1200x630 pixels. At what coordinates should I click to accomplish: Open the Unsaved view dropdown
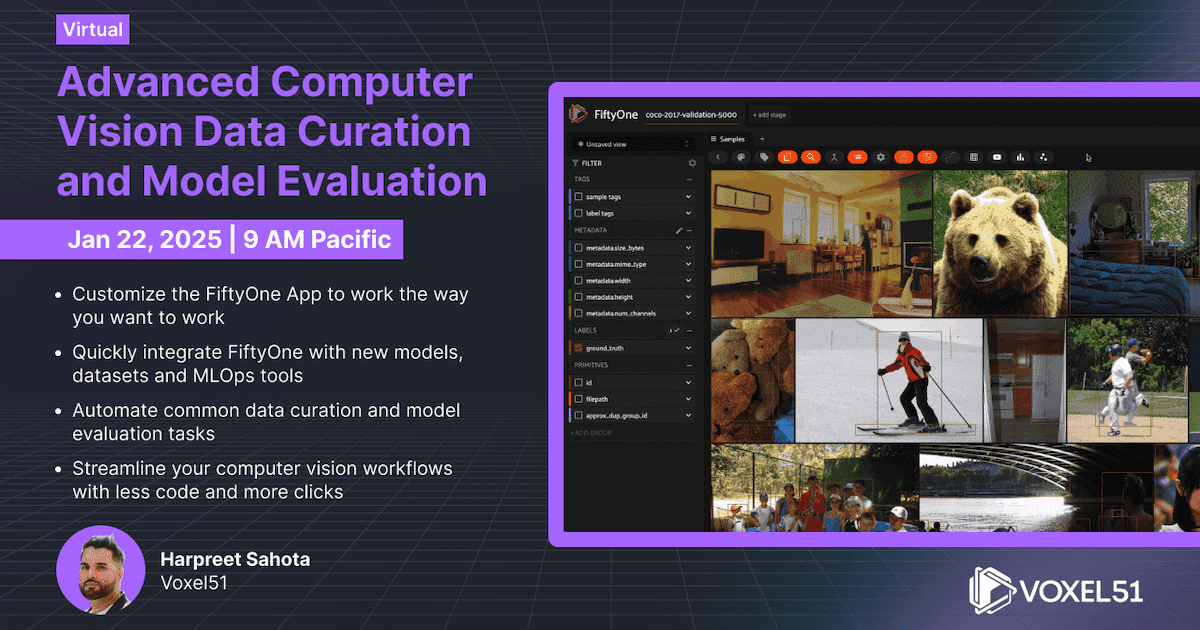[x=632, y=144]
